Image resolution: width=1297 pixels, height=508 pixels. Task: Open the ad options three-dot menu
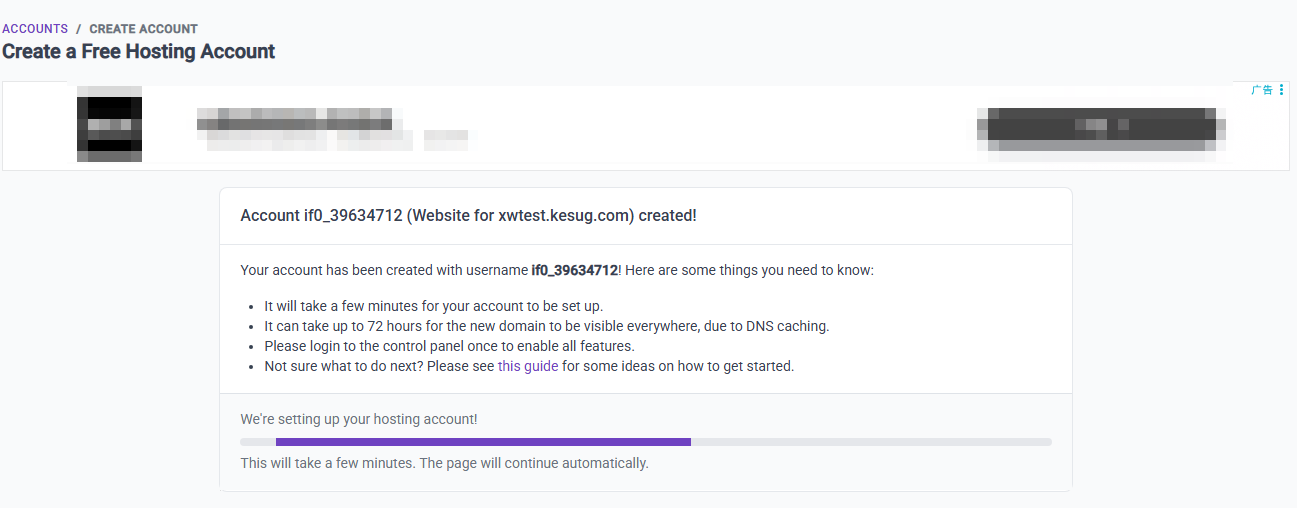1282,90
